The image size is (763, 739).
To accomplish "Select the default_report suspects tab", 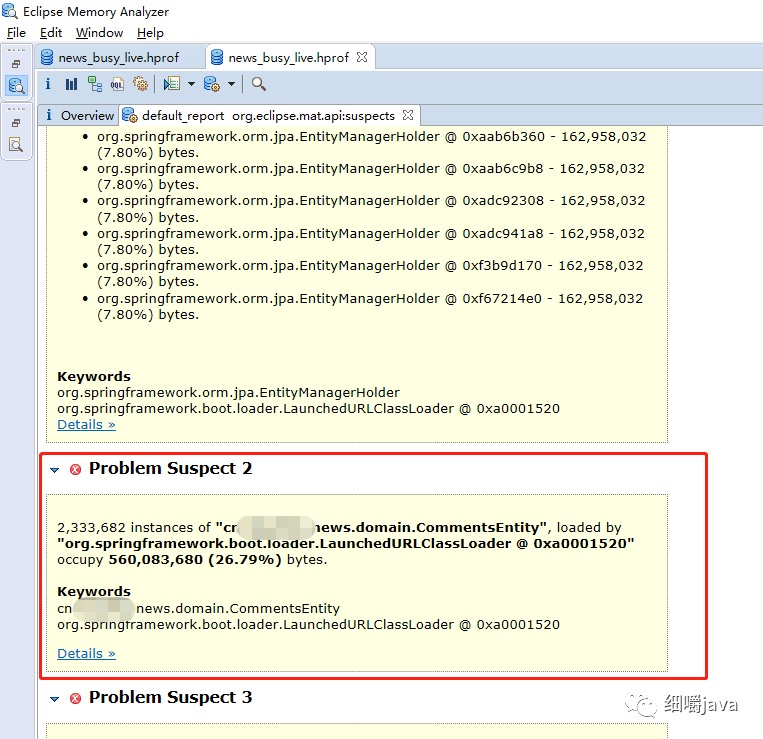I will (x=268, y=115).
